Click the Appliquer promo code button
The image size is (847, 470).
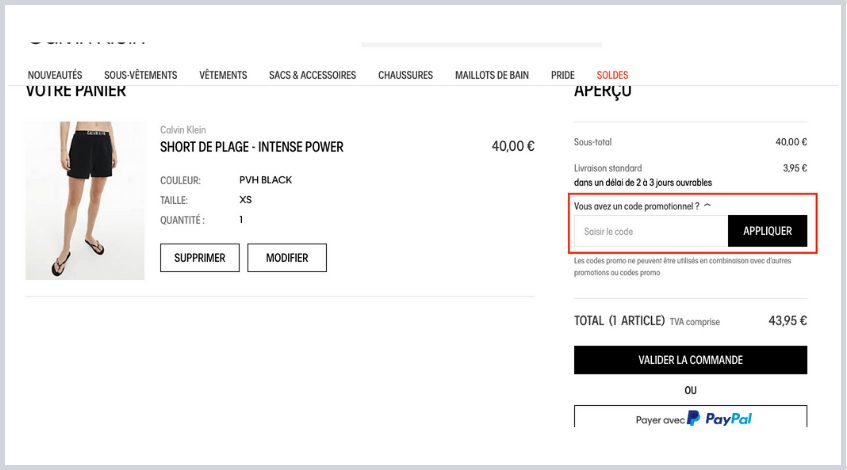[x=768, y=231]
